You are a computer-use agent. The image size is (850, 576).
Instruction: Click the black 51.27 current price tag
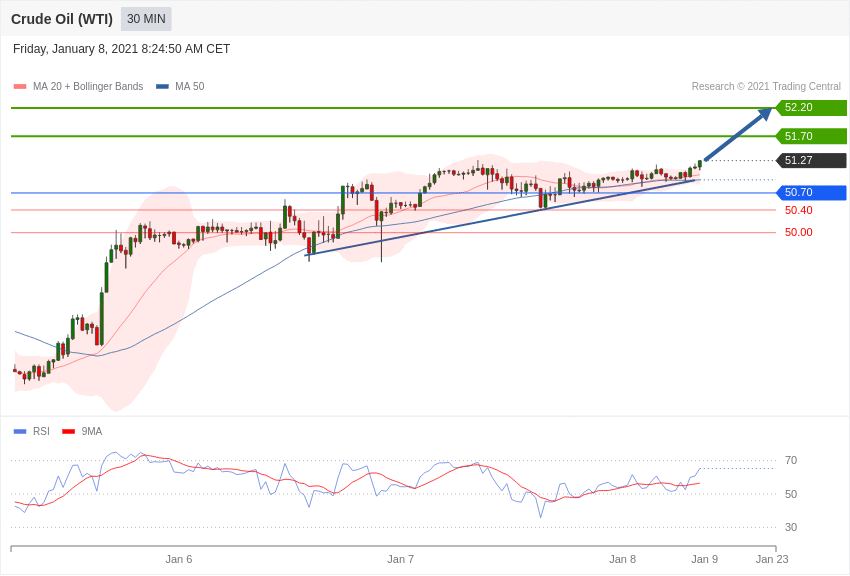coord(811,161)
